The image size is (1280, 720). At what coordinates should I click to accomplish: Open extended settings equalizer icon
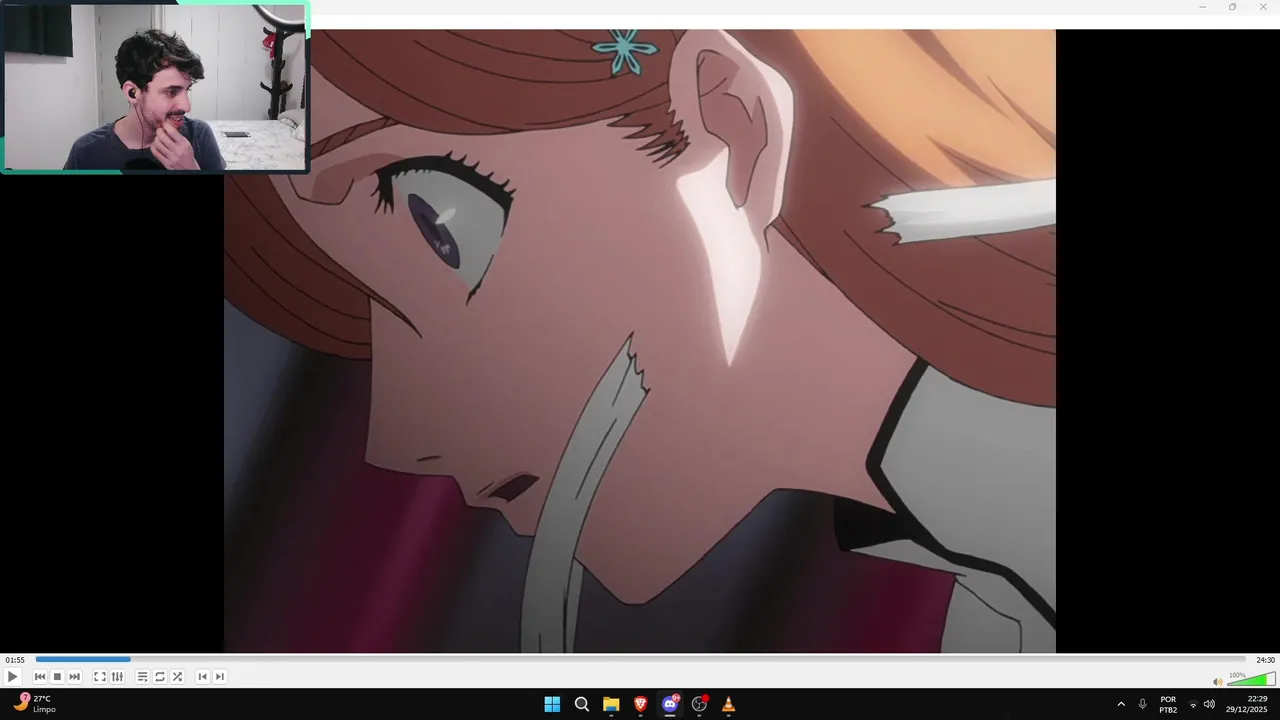click(x=117, y=677)
